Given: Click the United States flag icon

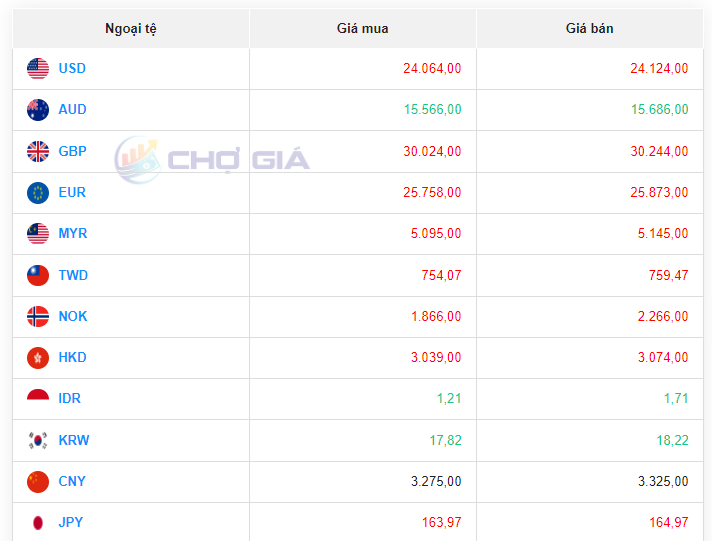Looking at the screenshot, I should pos(38,69).
